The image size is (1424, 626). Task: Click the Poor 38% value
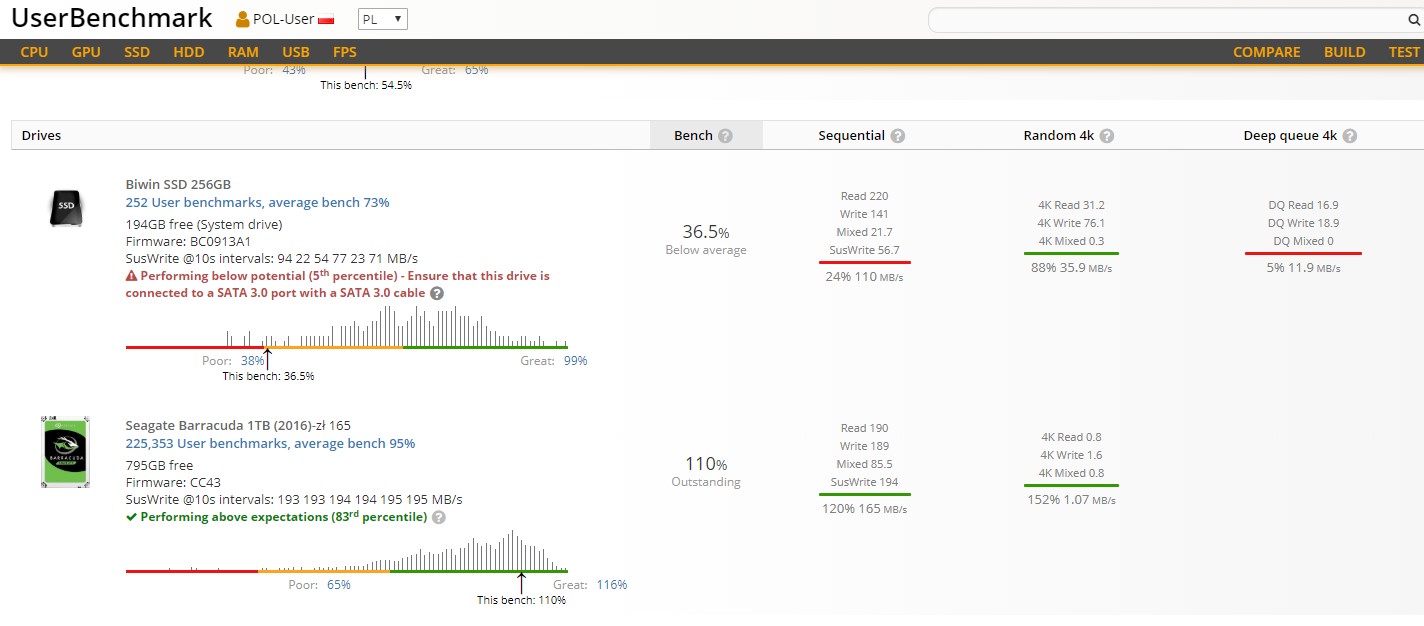point(252,361)
